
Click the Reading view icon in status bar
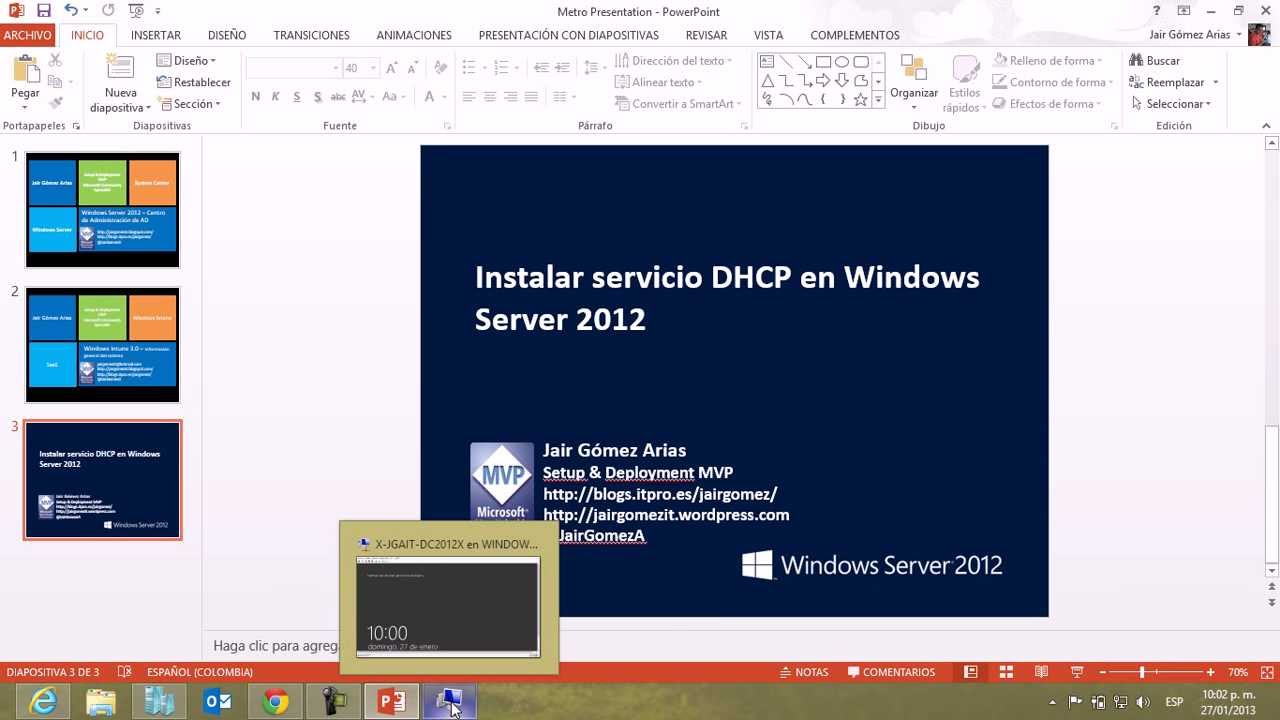(1041, 672)
